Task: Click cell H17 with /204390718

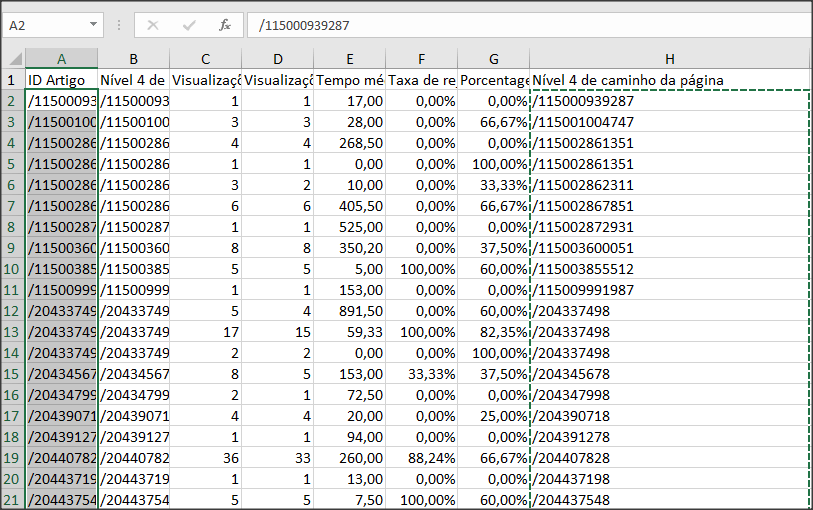Action: coord(670,416)
